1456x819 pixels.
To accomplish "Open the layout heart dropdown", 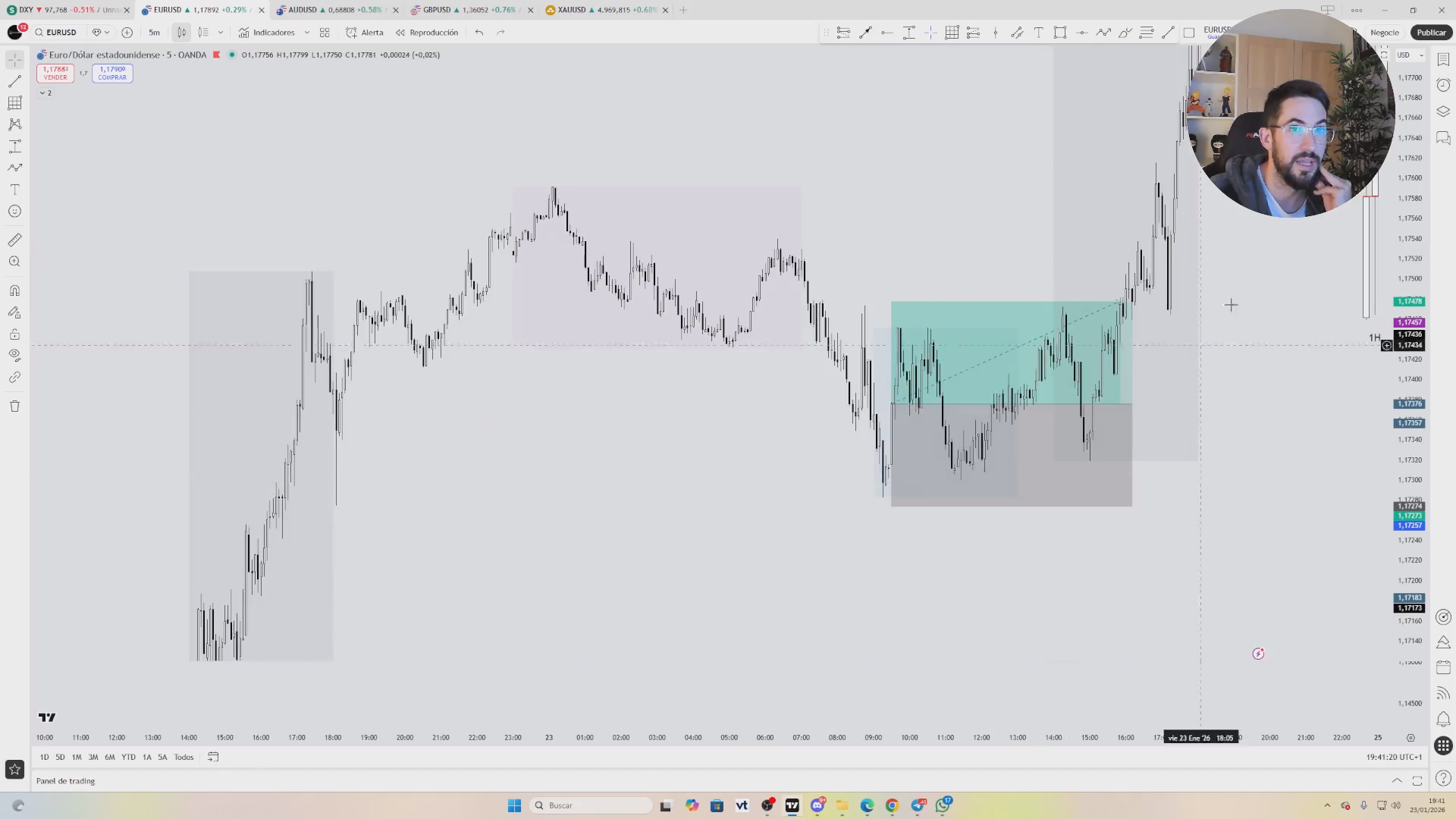I will 101,33.
